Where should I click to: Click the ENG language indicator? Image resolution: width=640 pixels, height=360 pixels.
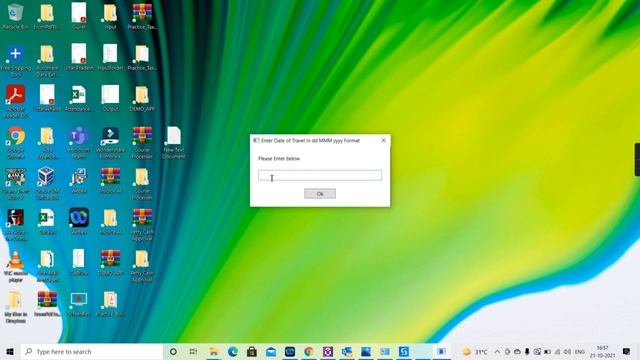click(580, 351)
